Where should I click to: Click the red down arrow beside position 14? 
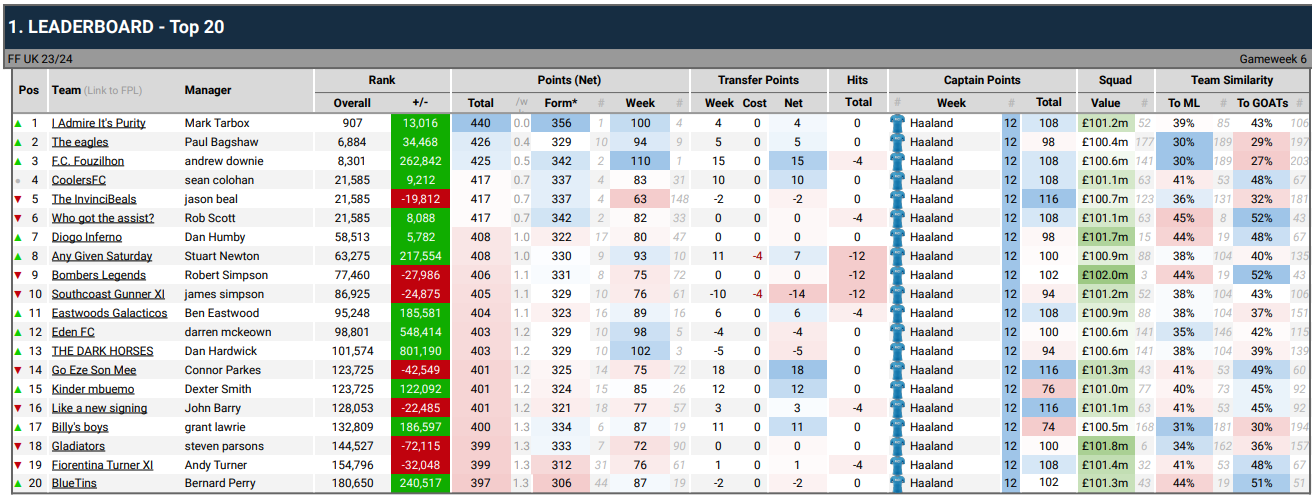pos(17,370)
